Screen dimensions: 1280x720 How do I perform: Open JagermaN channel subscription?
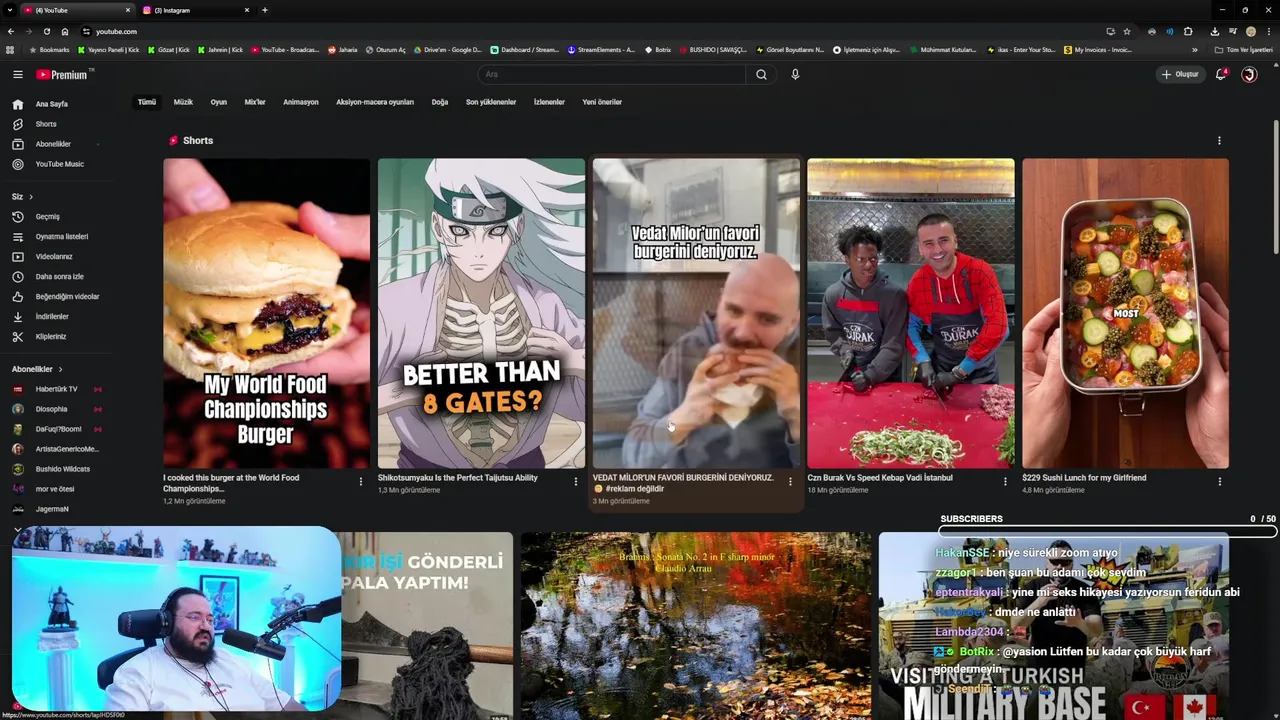click(52, 509)
